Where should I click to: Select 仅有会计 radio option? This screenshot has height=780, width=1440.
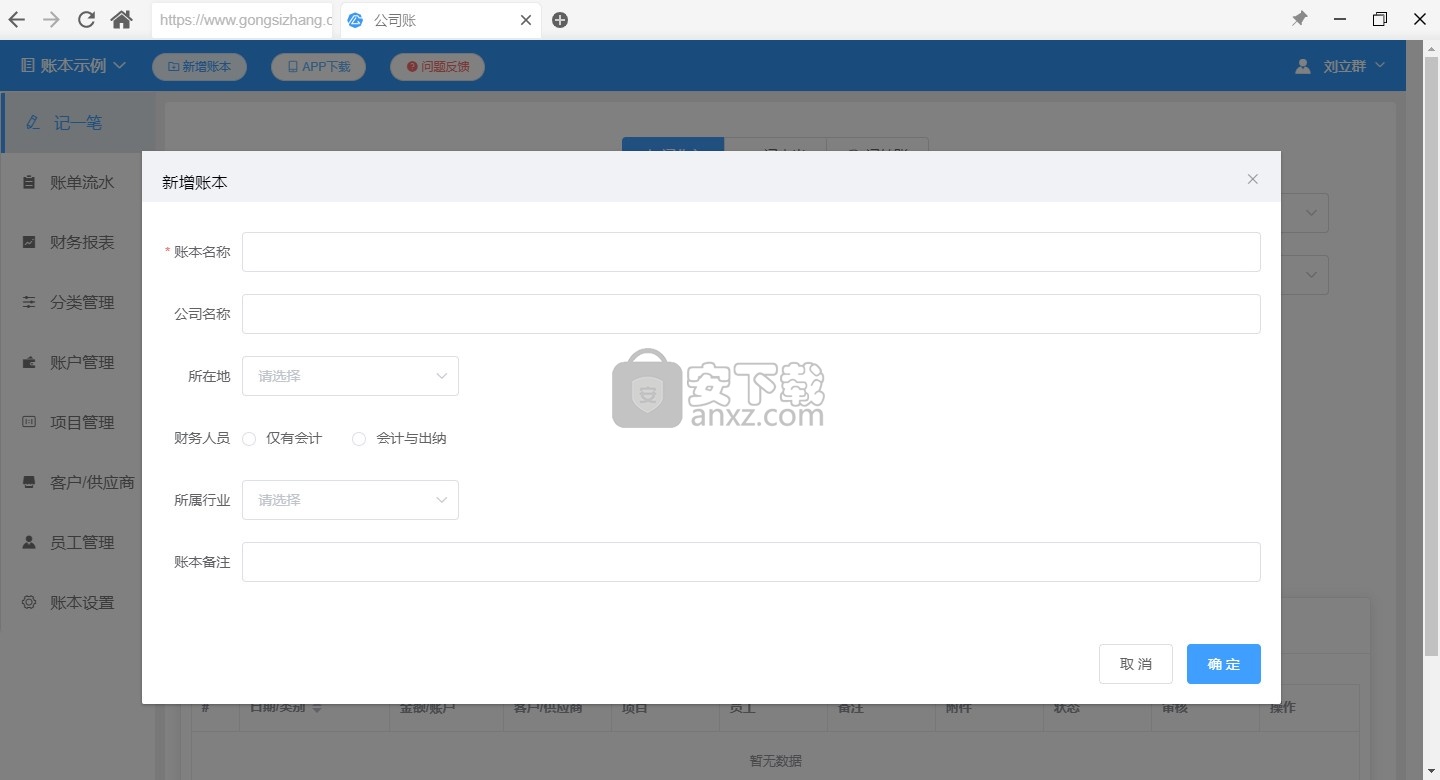click(x=249, y=439)
